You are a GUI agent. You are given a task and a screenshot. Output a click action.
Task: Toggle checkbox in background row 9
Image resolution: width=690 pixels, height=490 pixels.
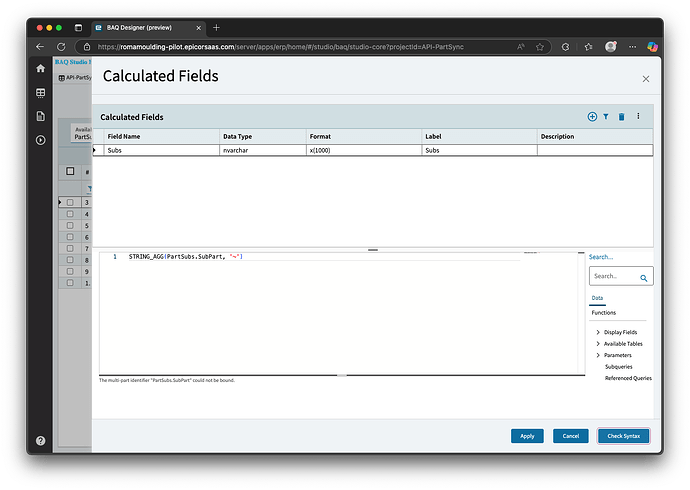tap(70, 271)
